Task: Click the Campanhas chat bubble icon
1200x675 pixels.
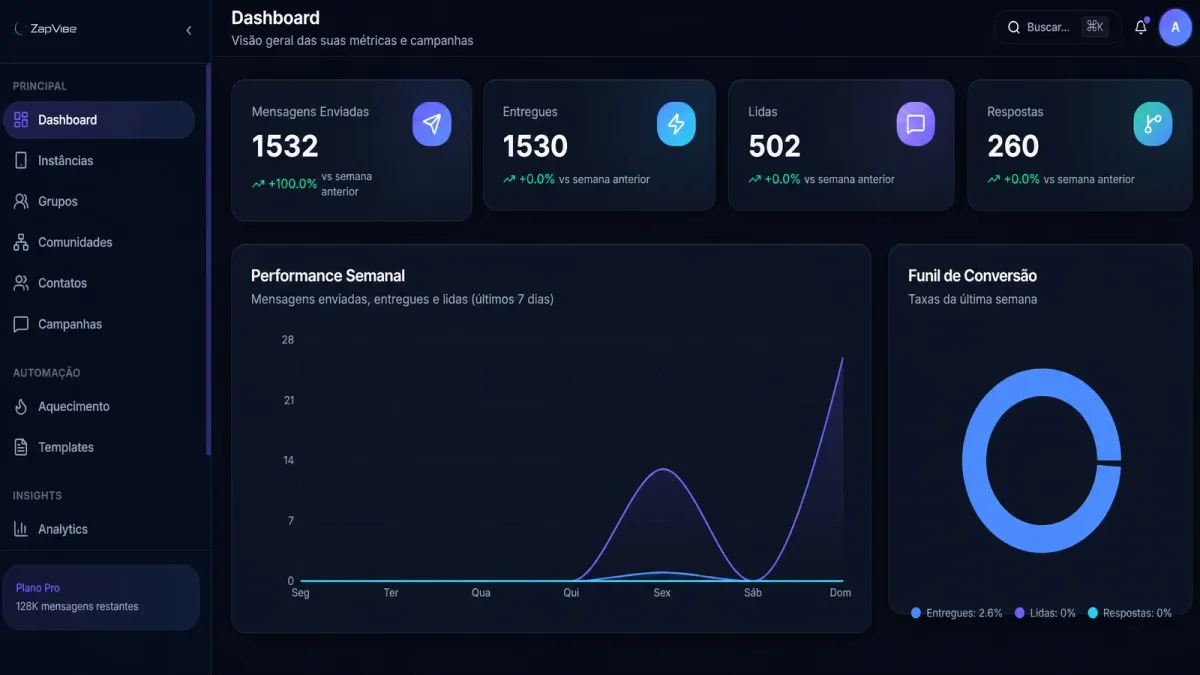Action: click(21, 325)
